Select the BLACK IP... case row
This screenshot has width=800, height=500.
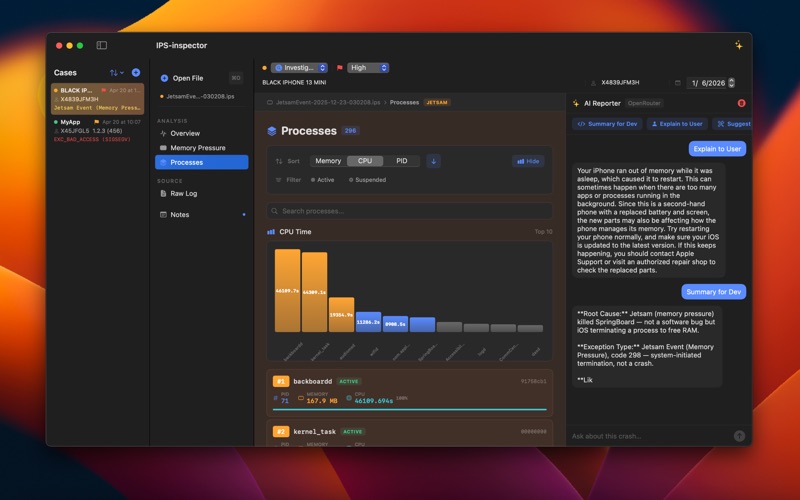coord(97,98)
